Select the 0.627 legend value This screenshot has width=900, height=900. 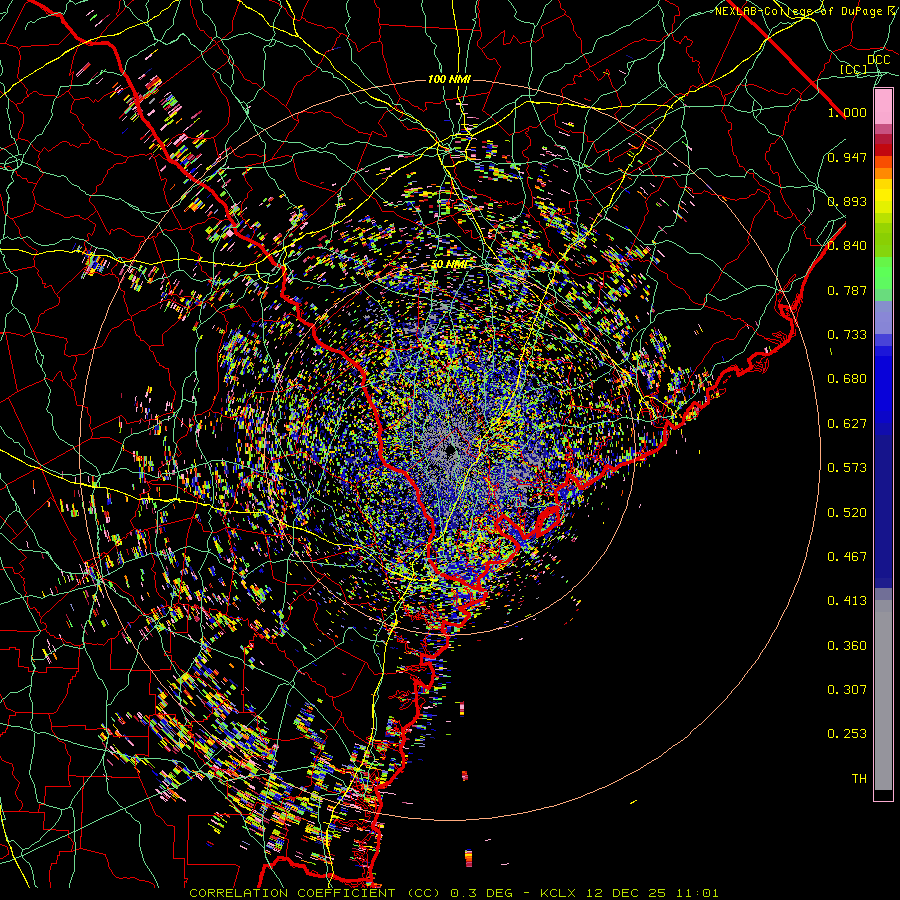coord(847,424)
